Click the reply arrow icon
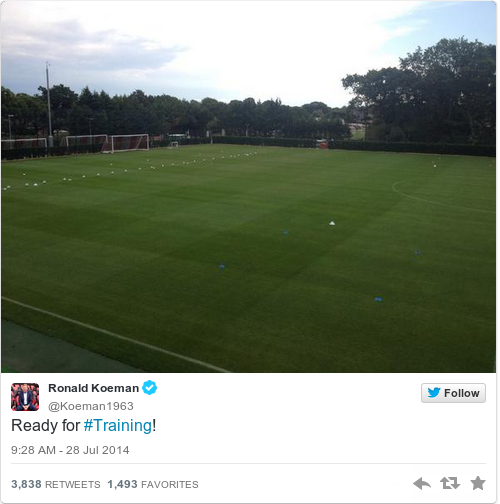 click(x=422, y=483)
